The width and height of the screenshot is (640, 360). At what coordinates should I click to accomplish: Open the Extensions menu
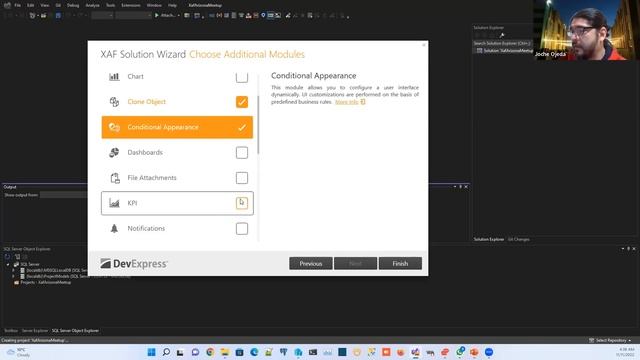point(131,5)
